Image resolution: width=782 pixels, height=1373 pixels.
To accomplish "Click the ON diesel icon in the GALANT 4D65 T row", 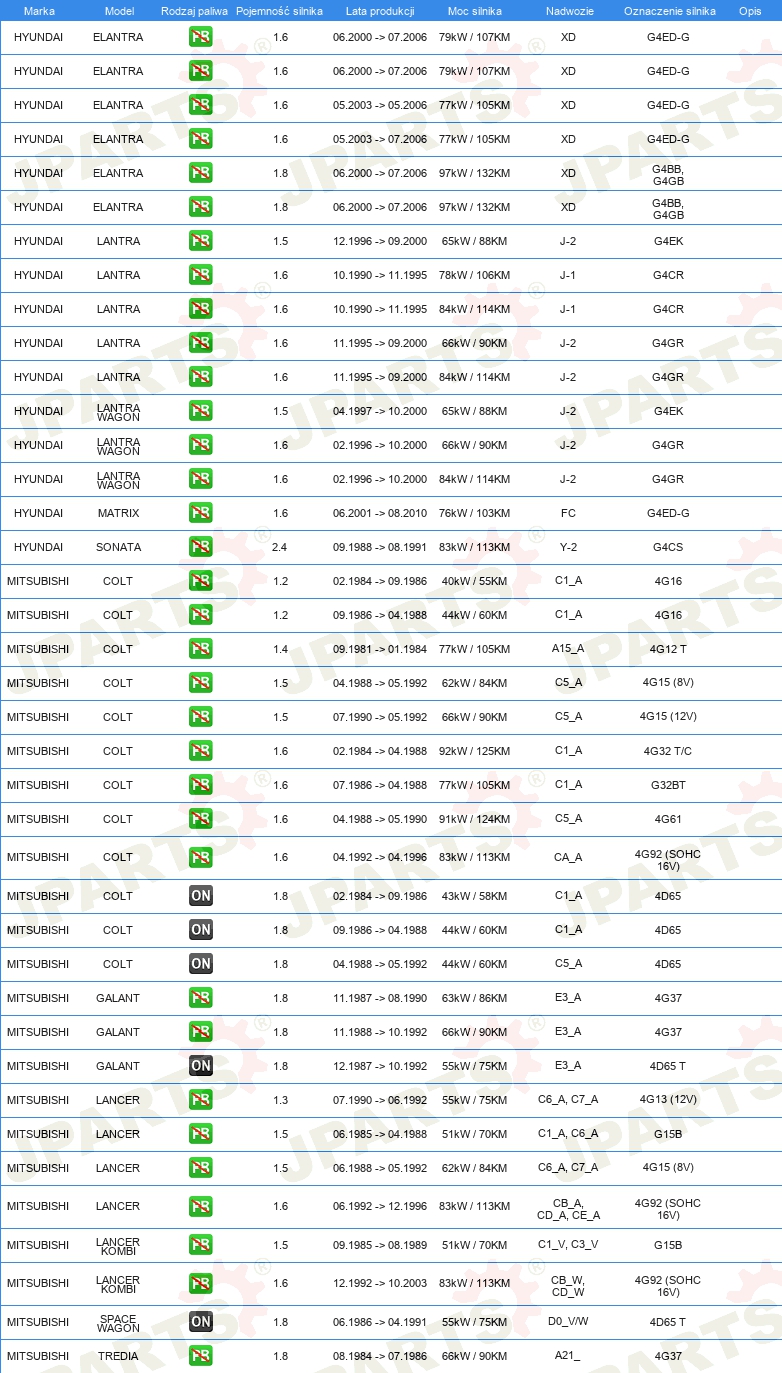I will [x=201, y=1066].
